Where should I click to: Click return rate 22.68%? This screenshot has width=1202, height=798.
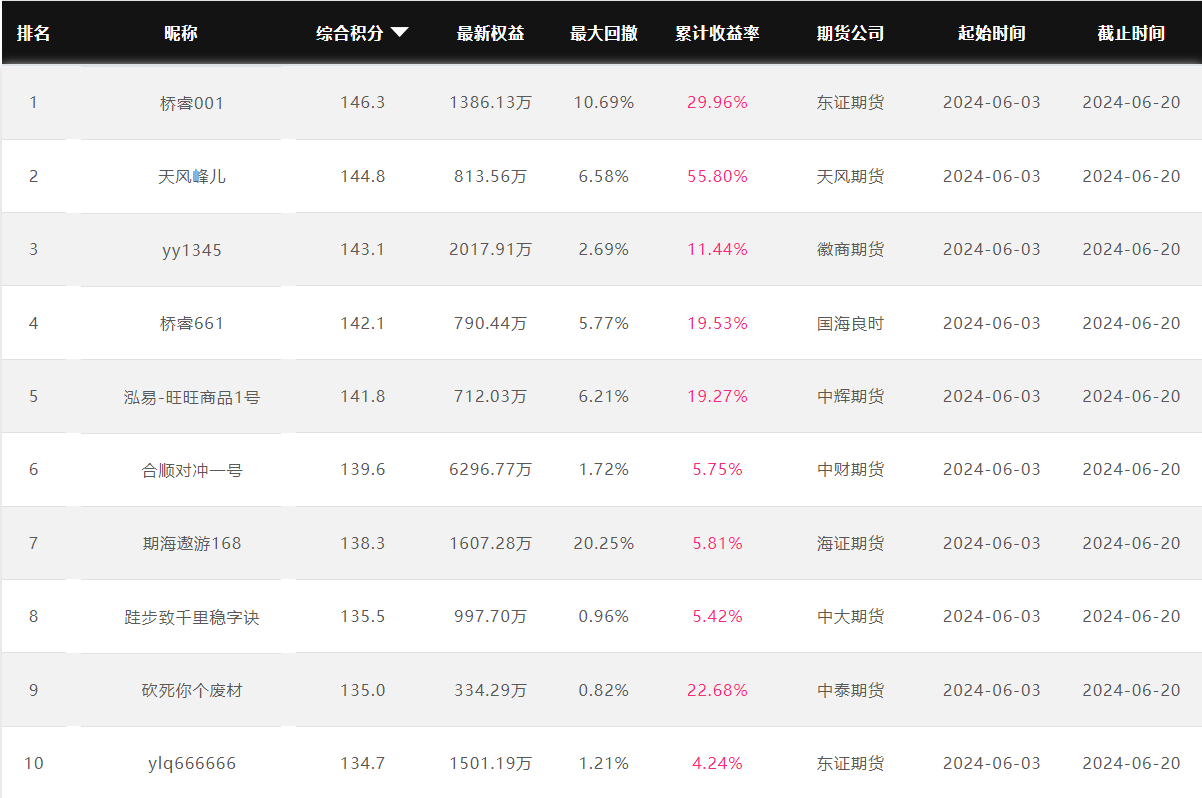[717, 690]
